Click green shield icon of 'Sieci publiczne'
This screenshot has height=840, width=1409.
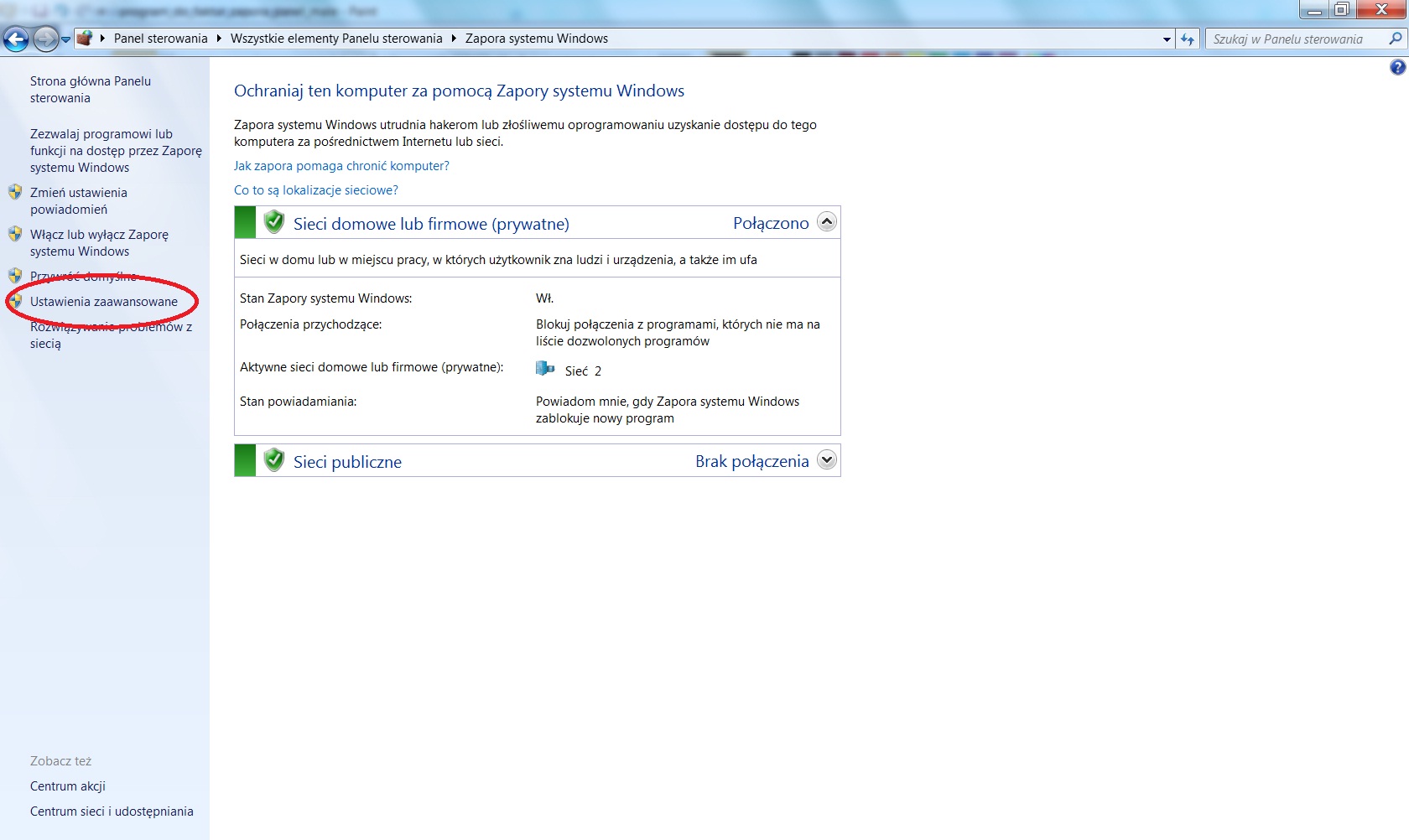coord(274,460)
